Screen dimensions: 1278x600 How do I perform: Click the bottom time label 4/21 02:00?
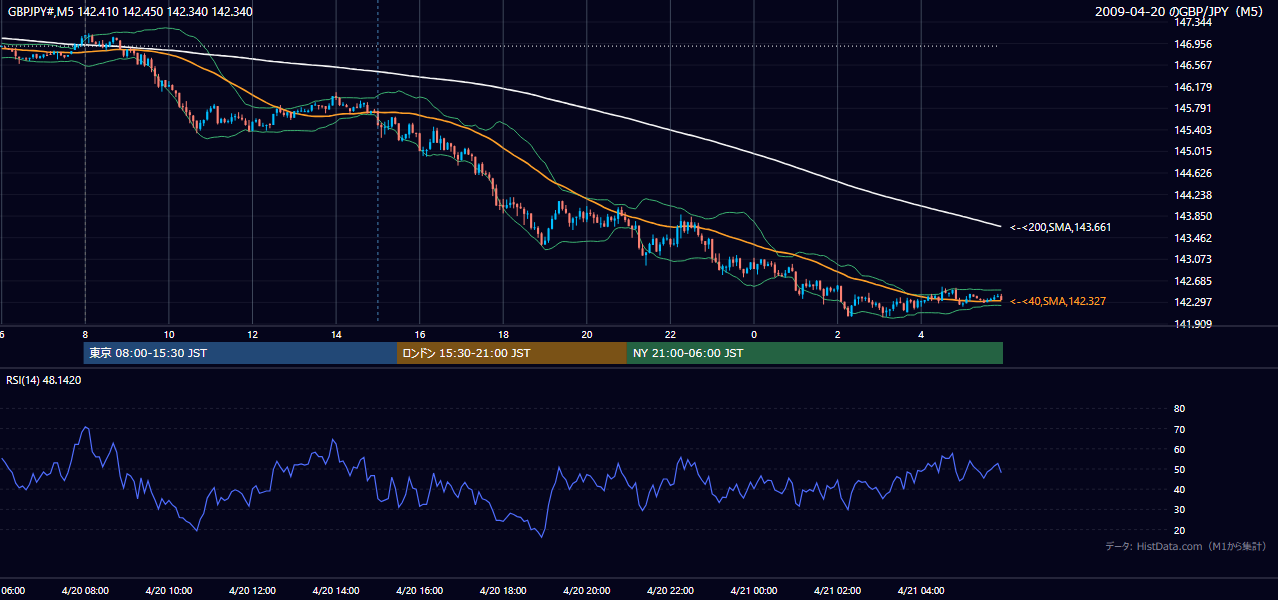pyautogui.click(x=836, y=591)
